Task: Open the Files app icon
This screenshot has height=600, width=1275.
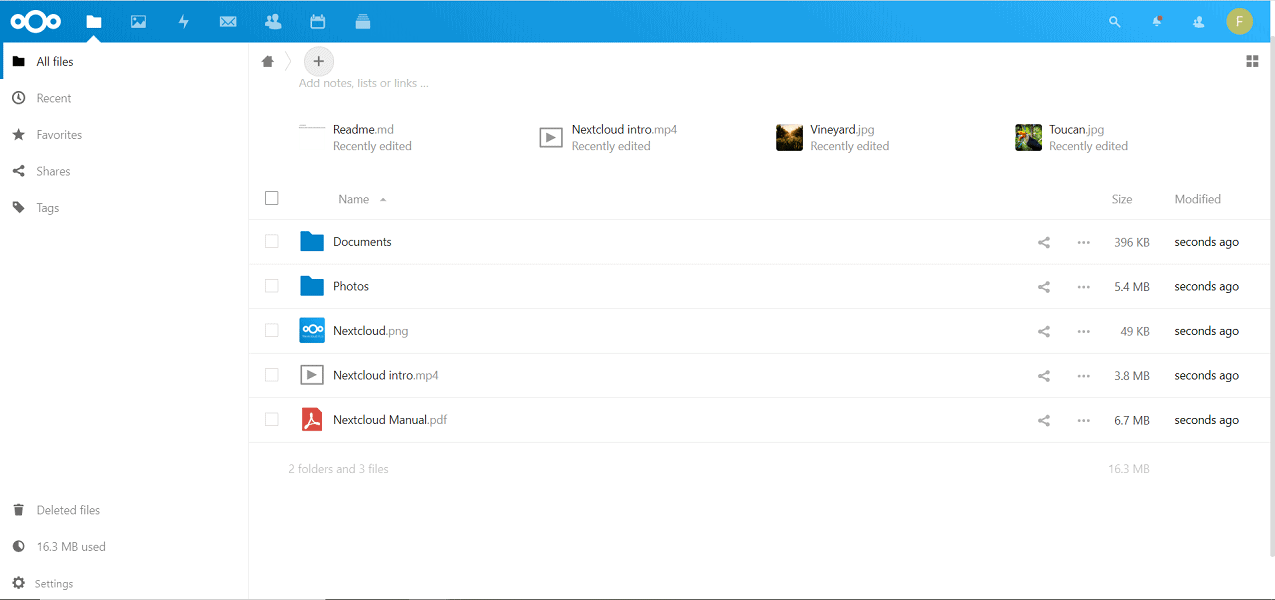Action: pos(94,21)
